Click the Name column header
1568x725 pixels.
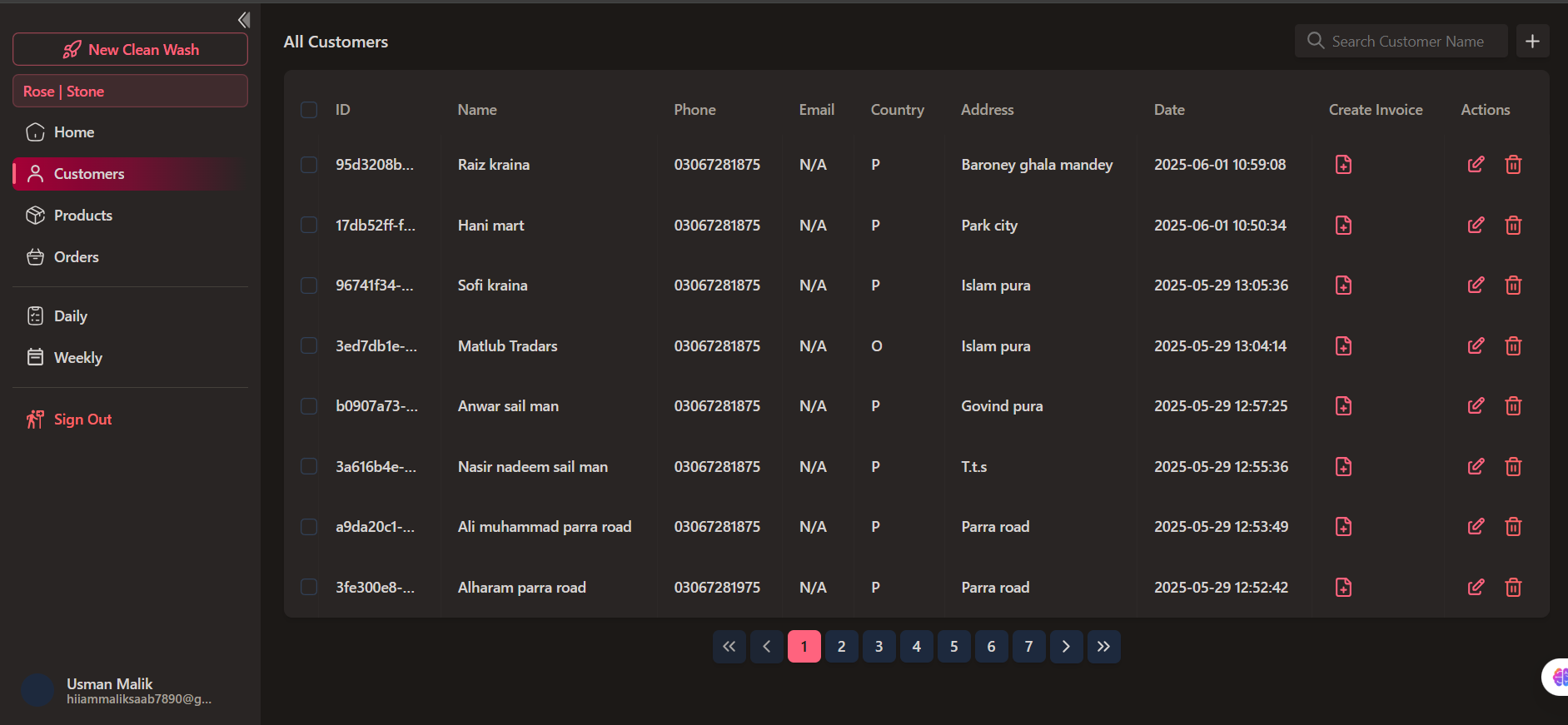(477, 110)
